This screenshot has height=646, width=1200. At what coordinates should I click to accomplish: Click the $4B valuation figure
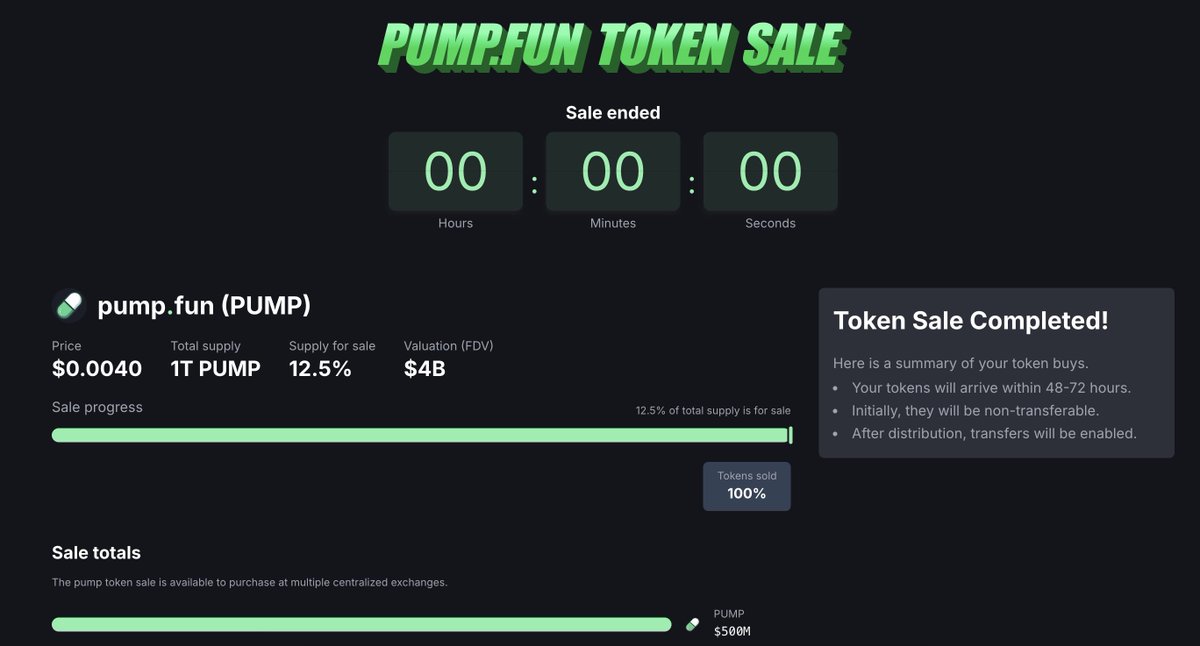tap(424, 369)
